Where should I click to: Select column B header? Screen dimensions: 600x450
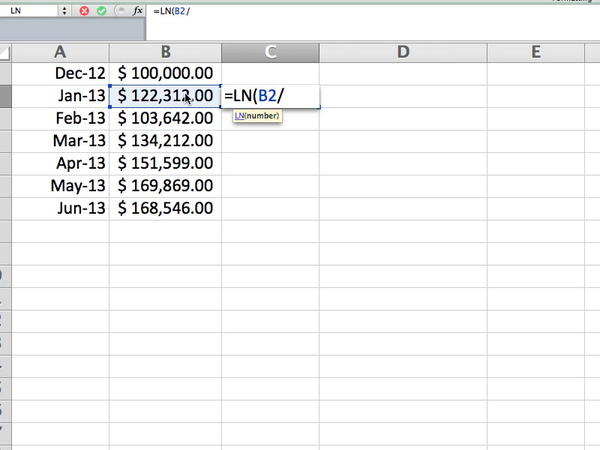(165, 52)
